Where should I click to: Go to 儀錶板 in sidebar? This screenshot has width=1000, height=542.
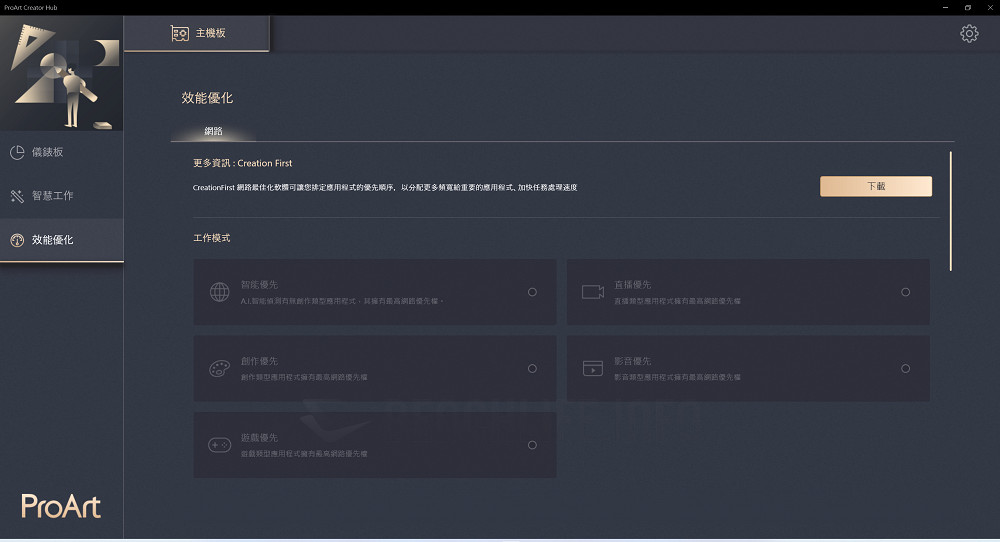62,152
